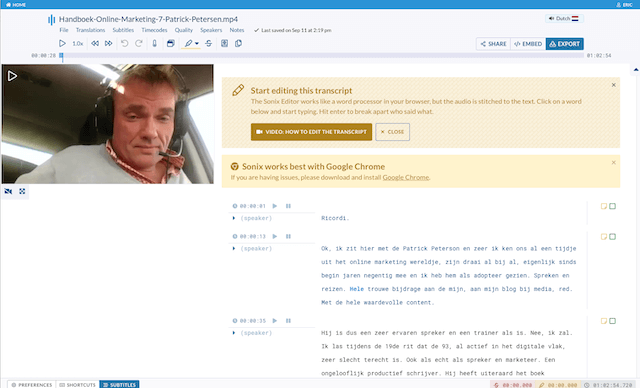640x388 pixels.
Task: Open the Google Chrome download link
Action: click(x=406, y=177)
